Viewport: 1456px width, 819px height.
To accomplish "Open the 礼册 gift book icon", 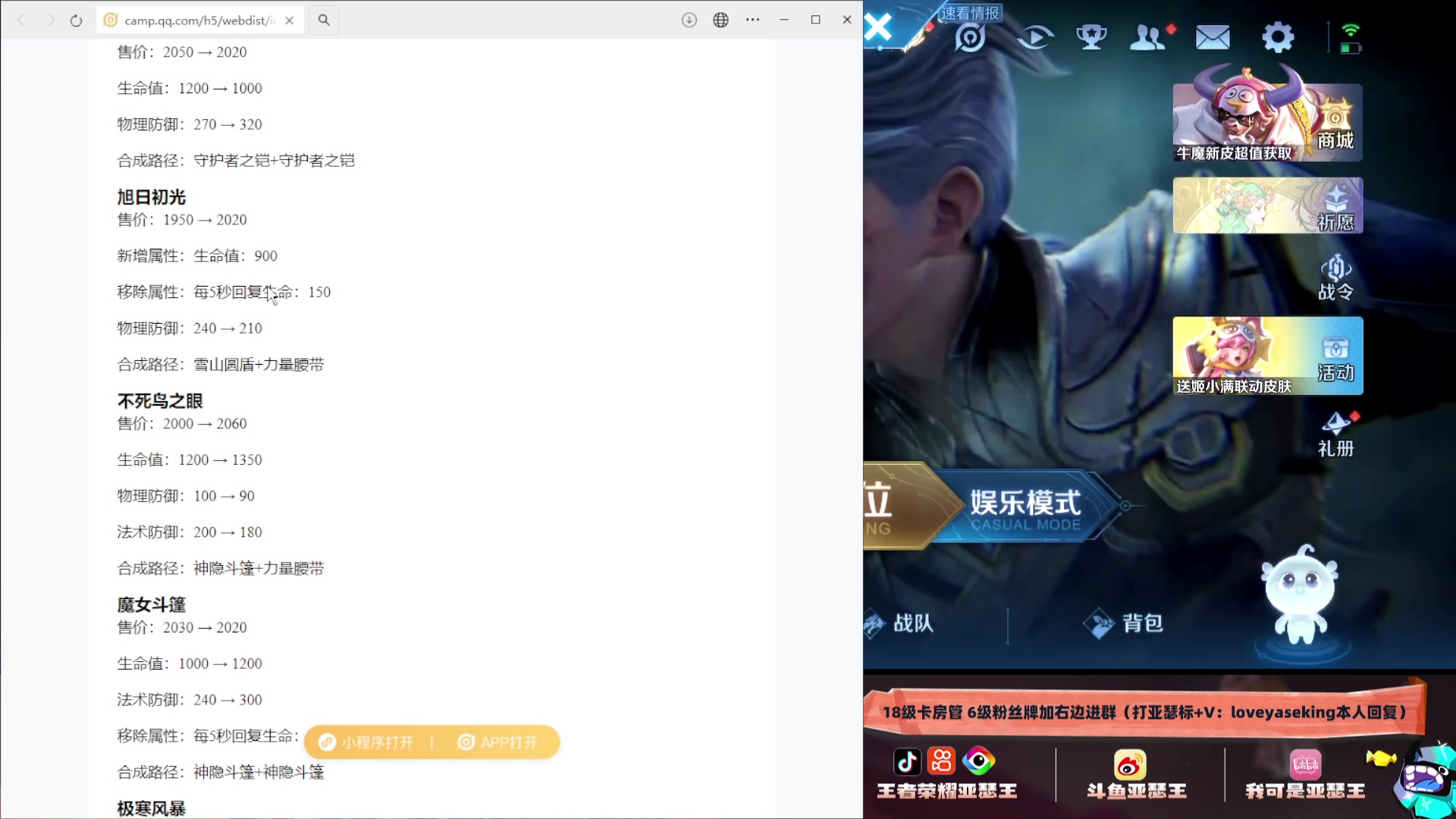I will [1335, 435].
